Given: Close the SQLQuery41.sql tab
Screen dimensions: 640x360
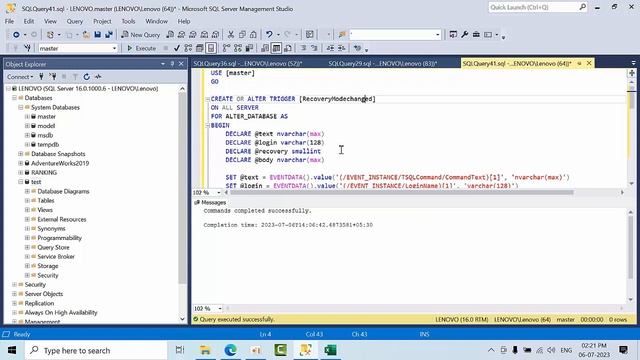Looking at the screenshot, I should click(589, 63).
